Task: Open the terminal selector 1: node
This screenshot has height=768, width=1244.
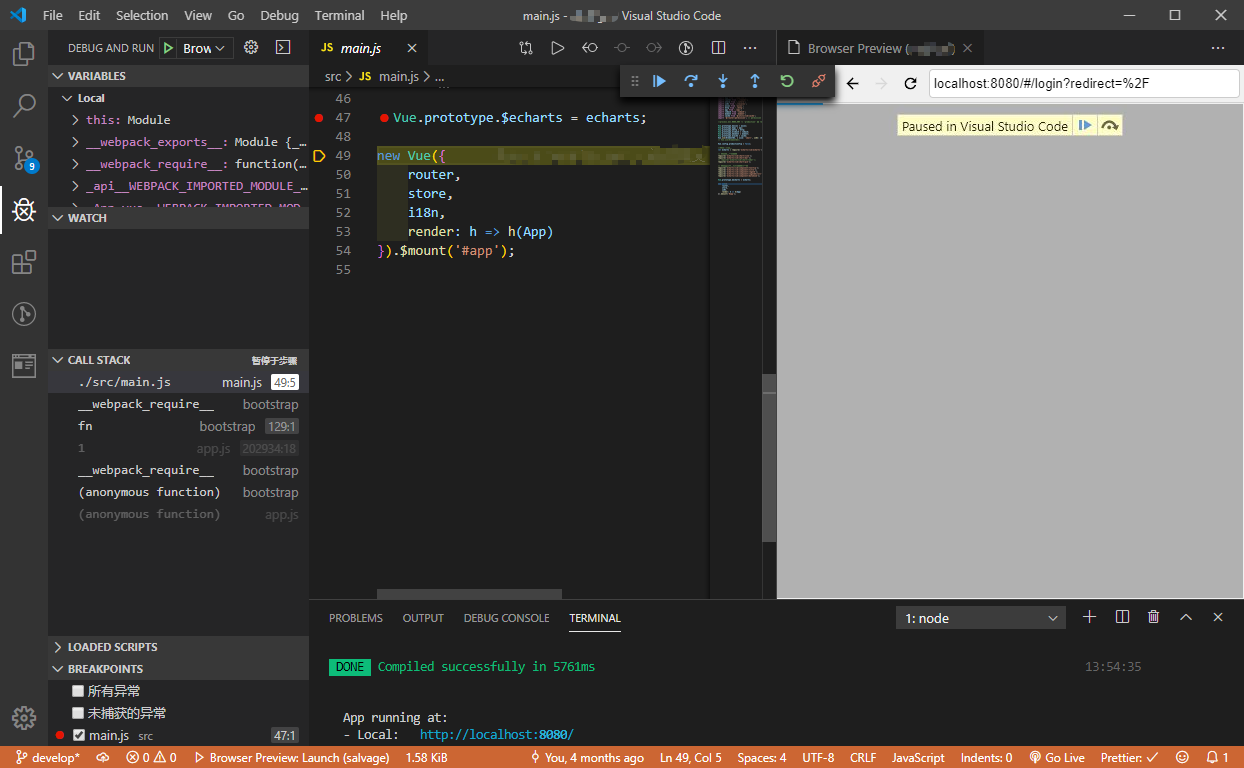Action: (x=981, y=618)
